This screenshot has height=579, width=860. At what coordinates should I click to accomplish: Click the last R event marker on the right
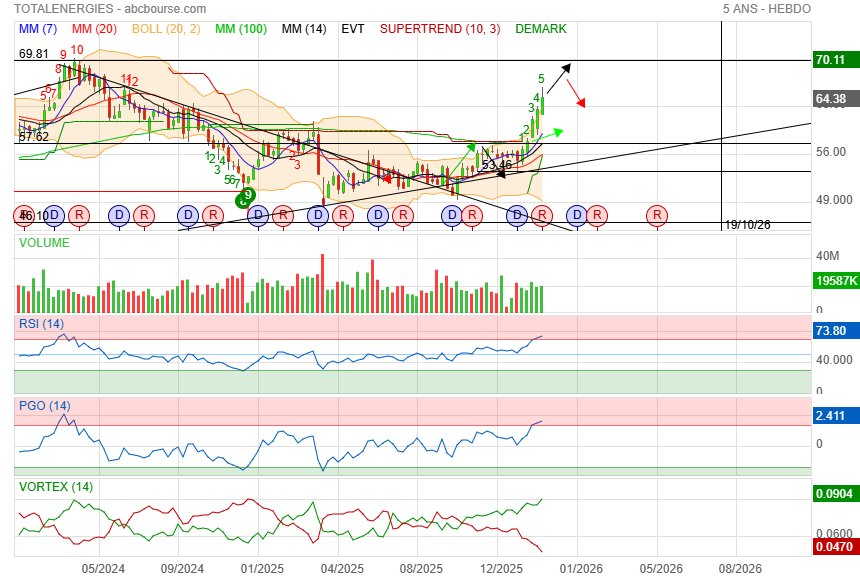pyautogui.click(x=657, y=215)
